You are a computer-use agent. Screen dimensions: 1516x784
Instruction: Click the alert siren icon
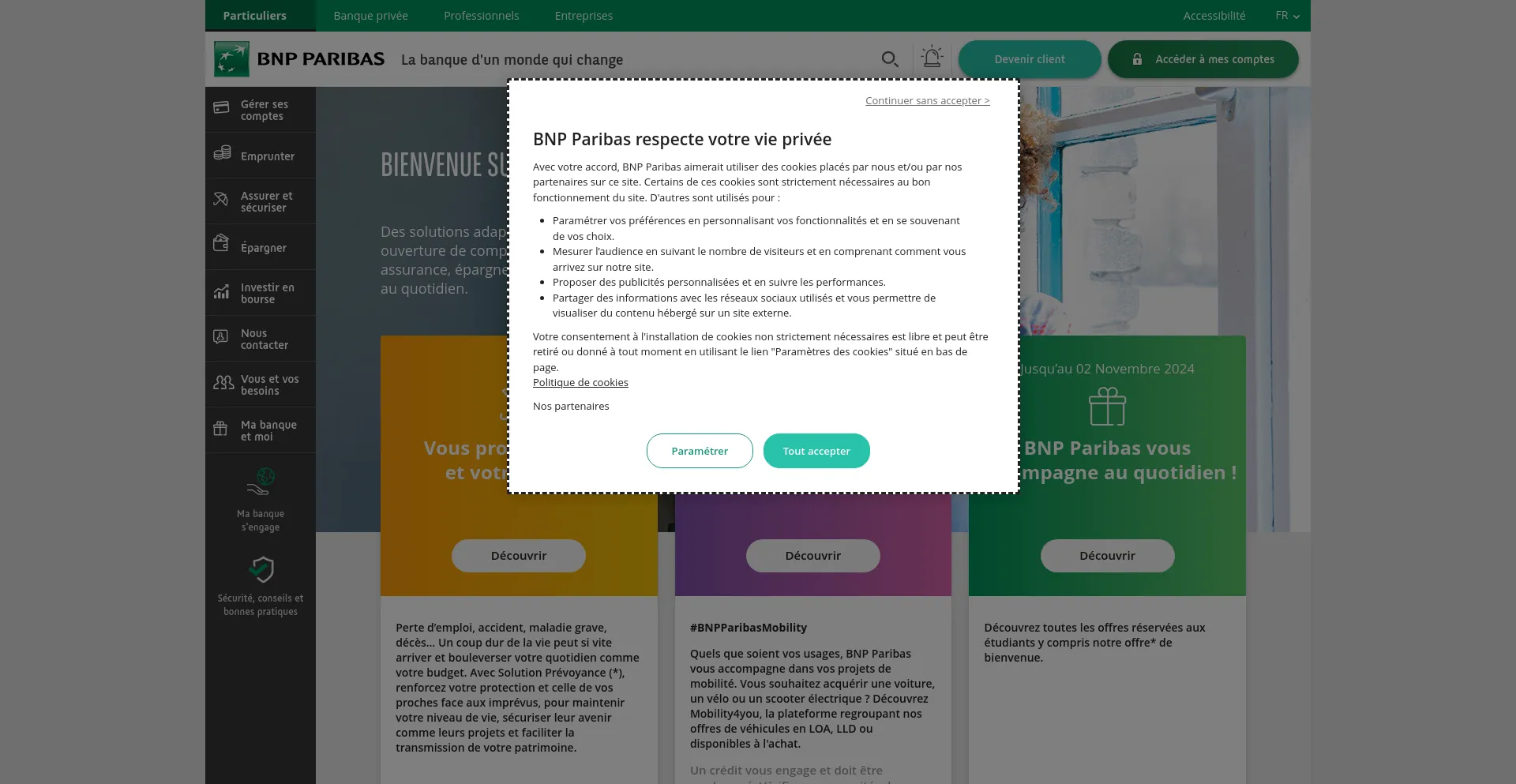pos(932,57)
